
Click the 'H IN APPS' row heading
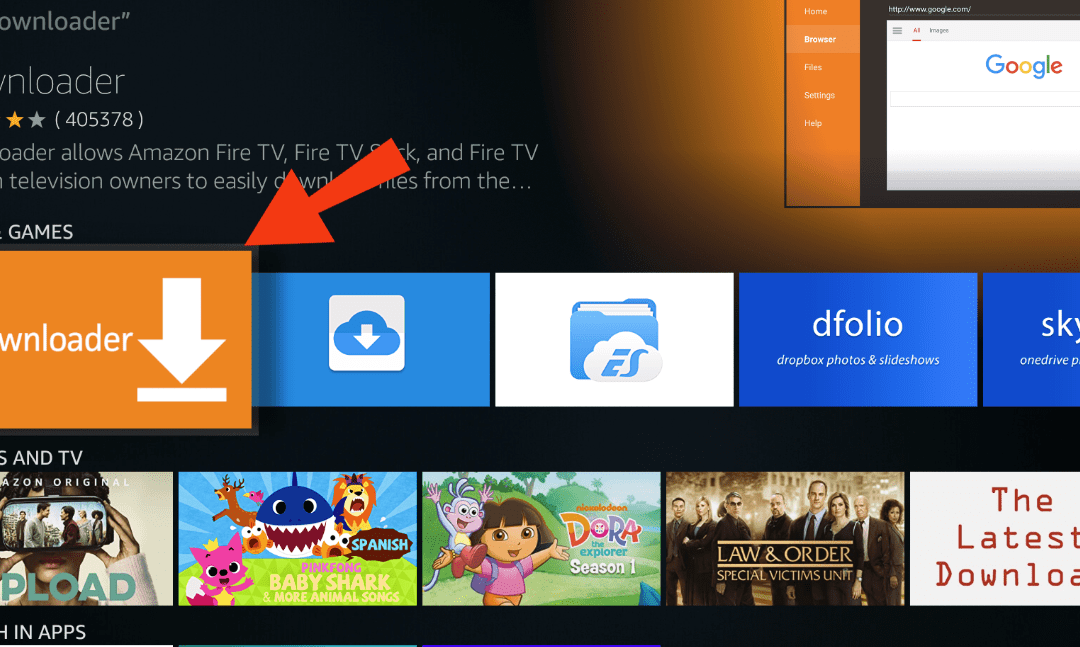click(x=43, y=632)
